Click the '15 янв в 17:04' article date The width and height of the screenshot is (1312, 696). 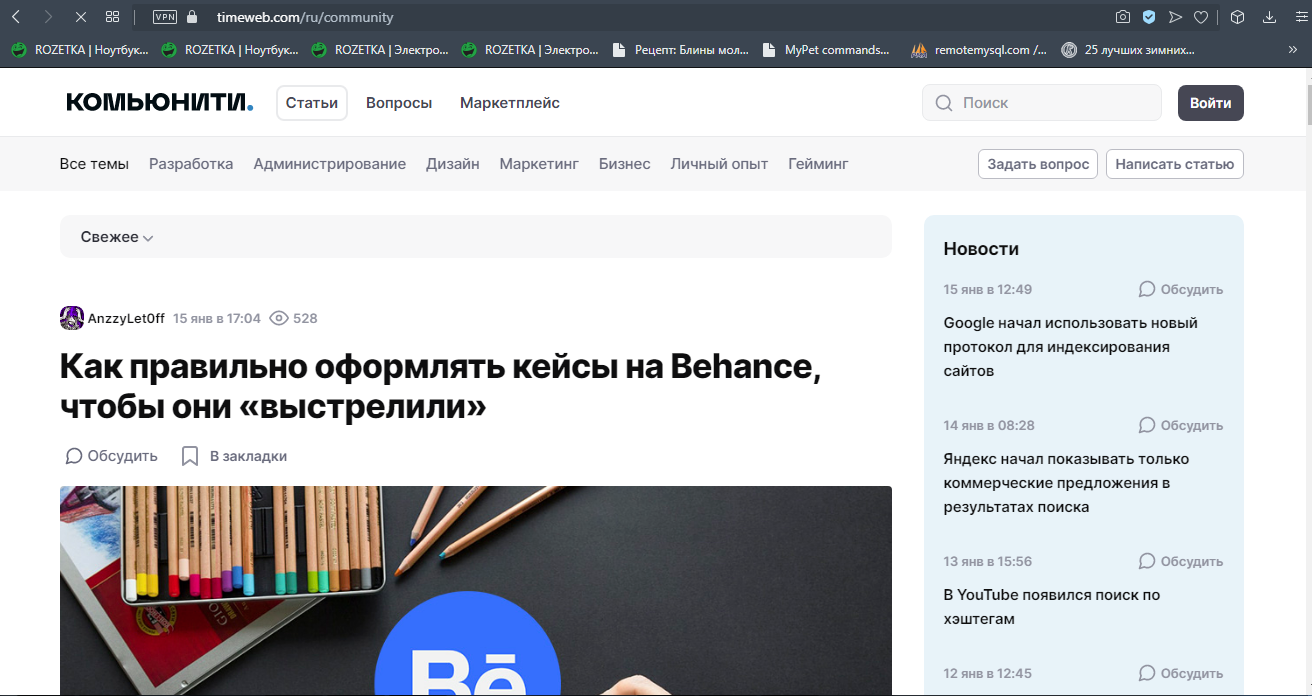[217, 318]
